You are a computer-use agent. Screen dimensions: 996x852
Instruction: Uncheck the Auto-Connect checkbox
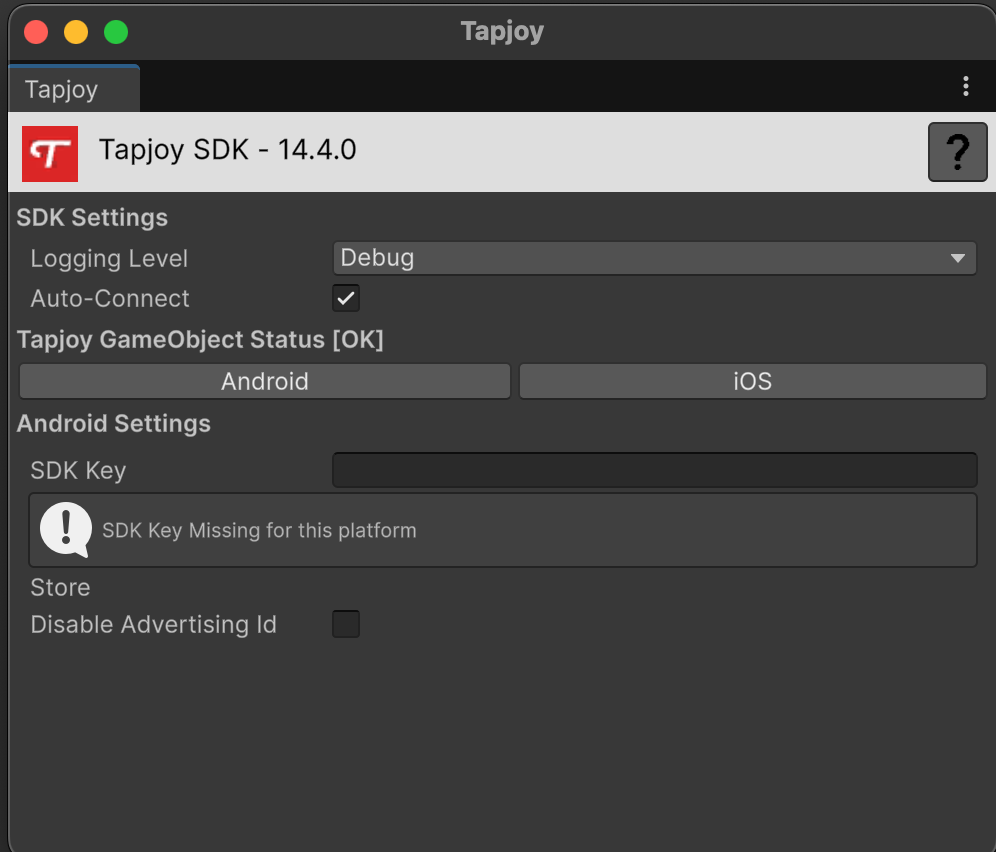[x=346, y=298]
